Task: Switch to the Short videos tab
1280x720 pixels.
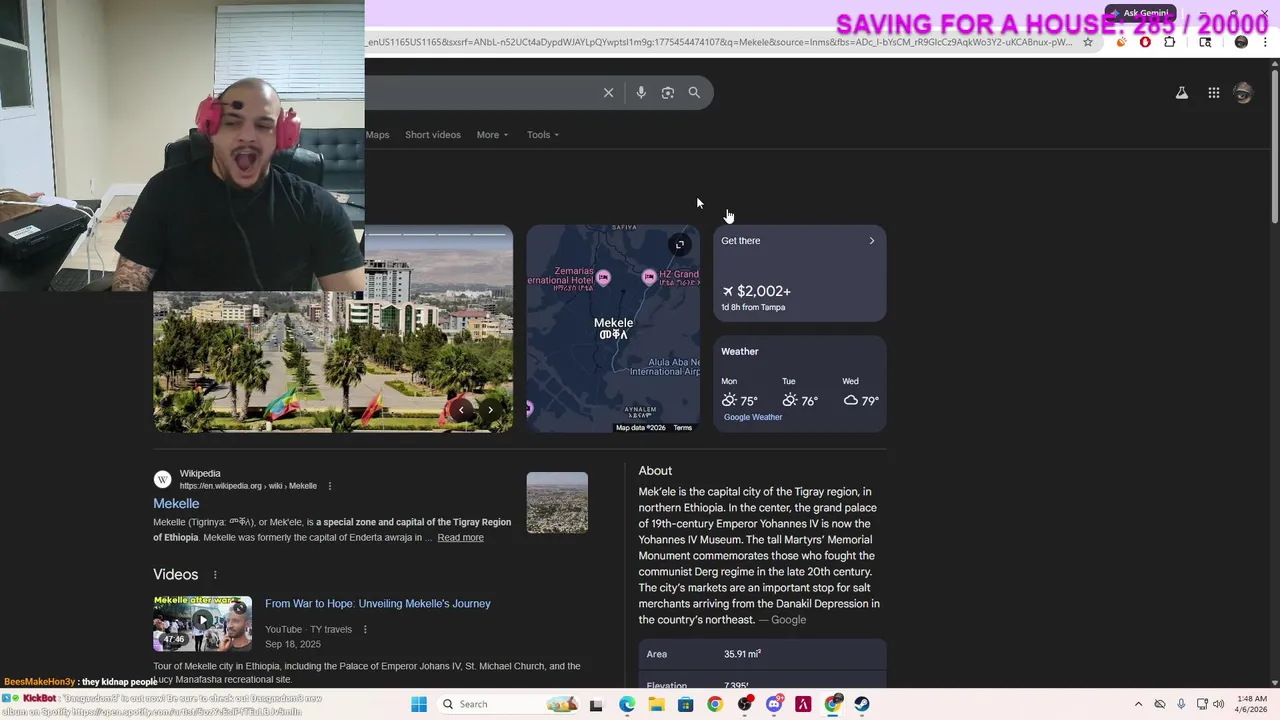Action: coord(433,135)
